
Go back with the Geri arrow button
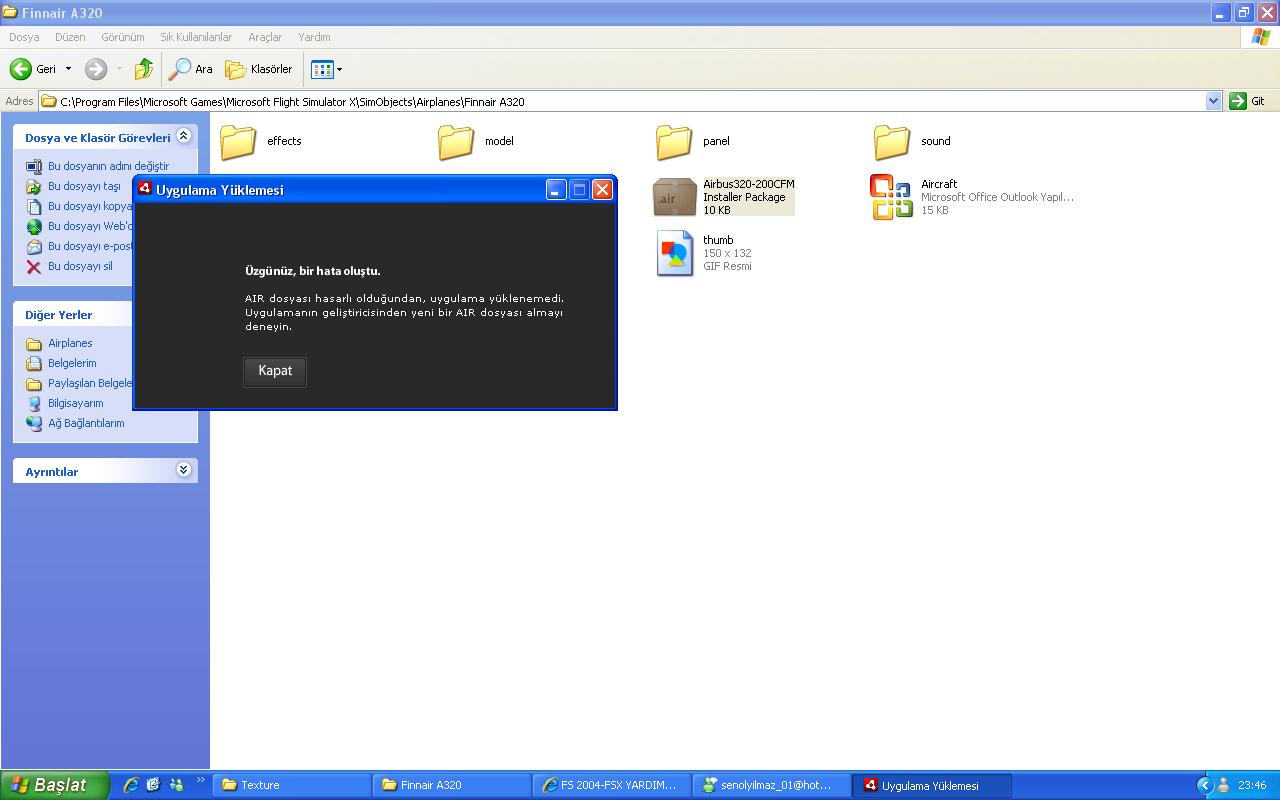[33, 69]
